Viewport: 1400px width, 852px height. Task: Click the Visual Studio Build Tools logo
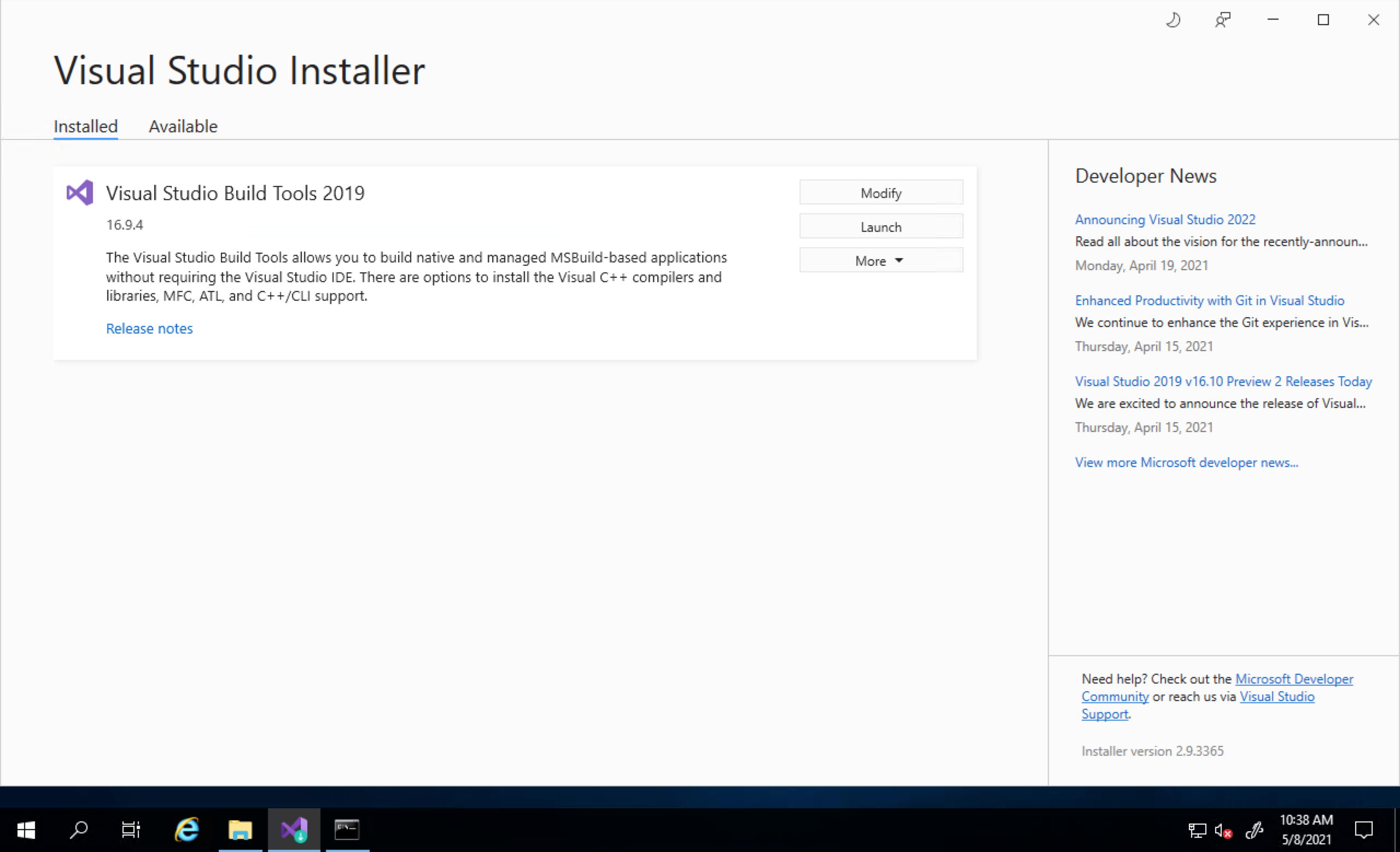tap(79, 192)
